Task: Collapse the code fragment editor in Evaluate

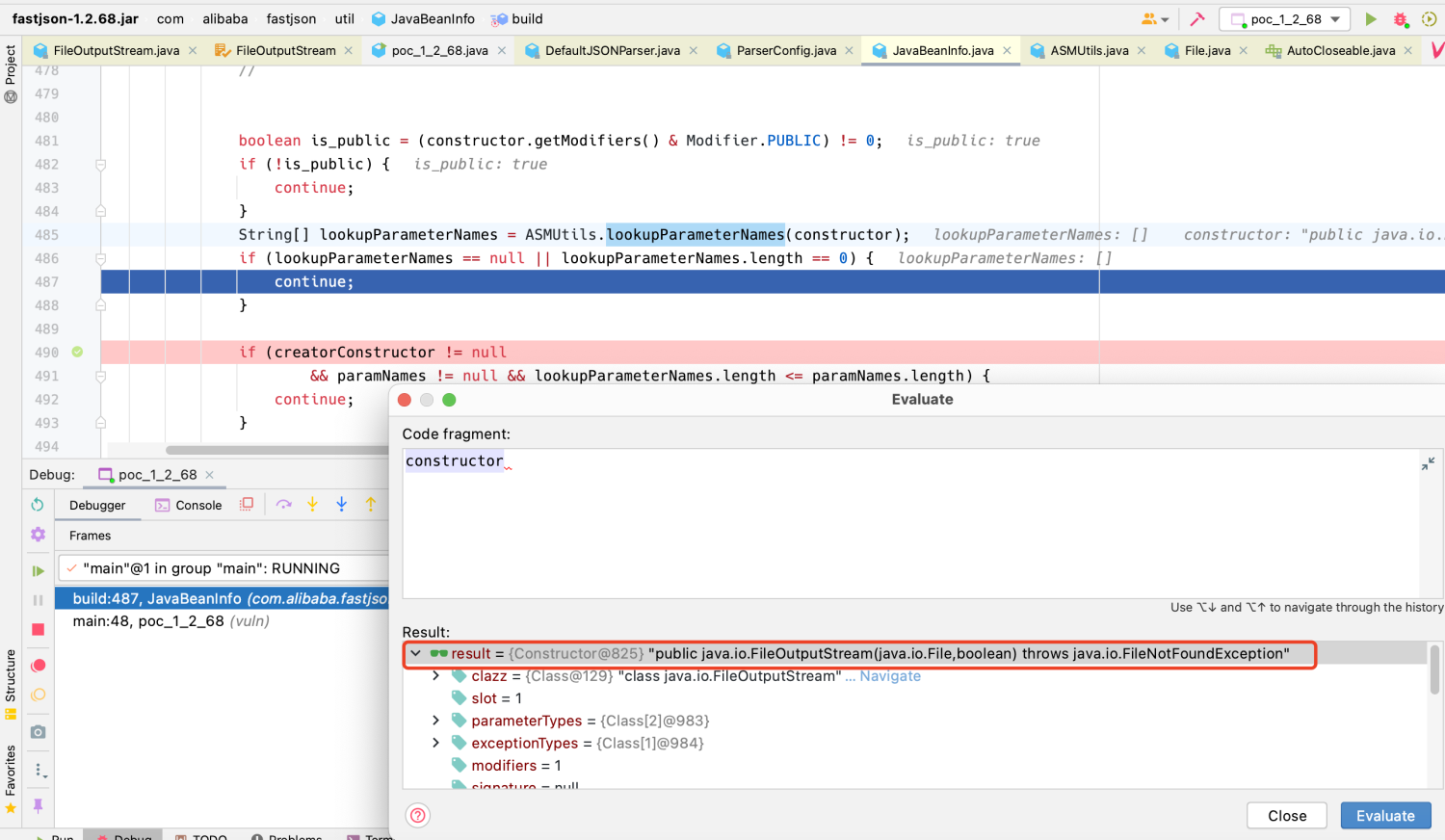Action: [1428, 463]
